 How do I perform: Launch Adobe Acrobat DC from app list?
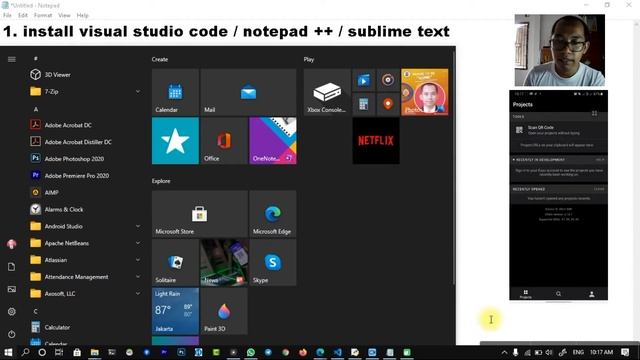(x=68, y=125)
